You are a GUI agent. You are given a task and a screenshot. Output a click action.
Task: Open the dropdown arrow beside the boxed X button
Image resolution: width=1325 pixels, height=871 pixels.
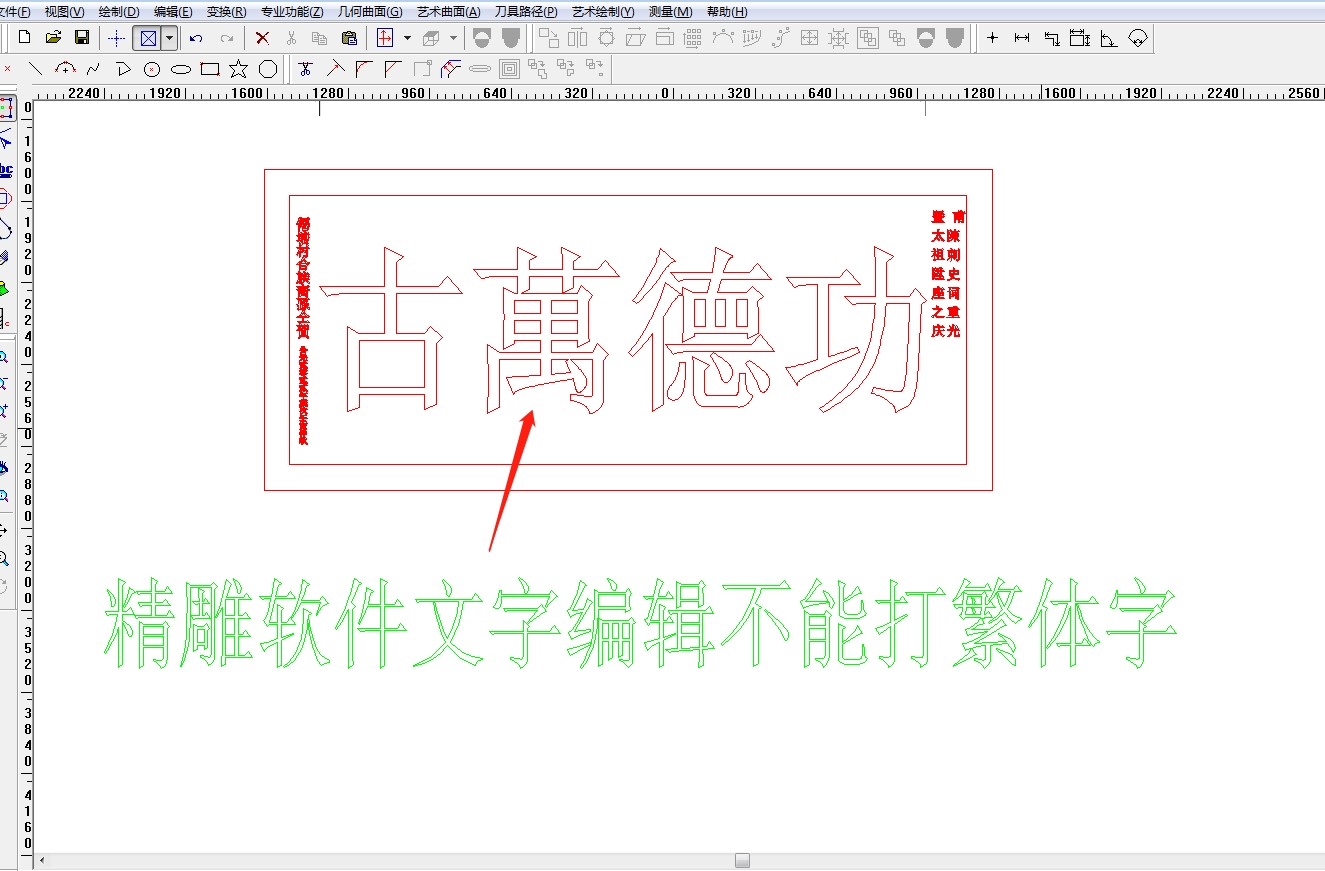pos(169,38)
